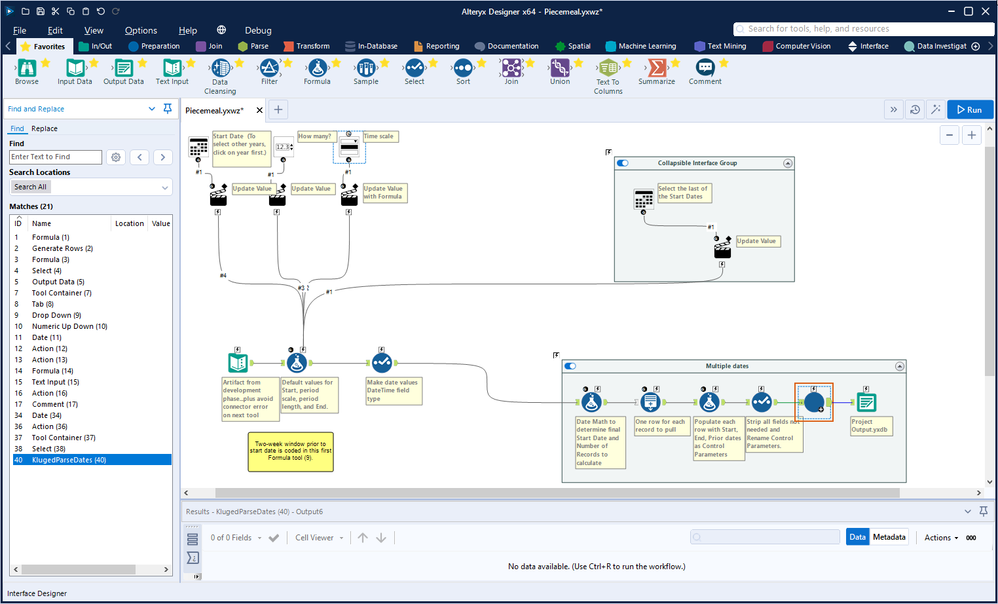
Task: Click the magic wand icon near Run
Action: click(x=935, y=109)
